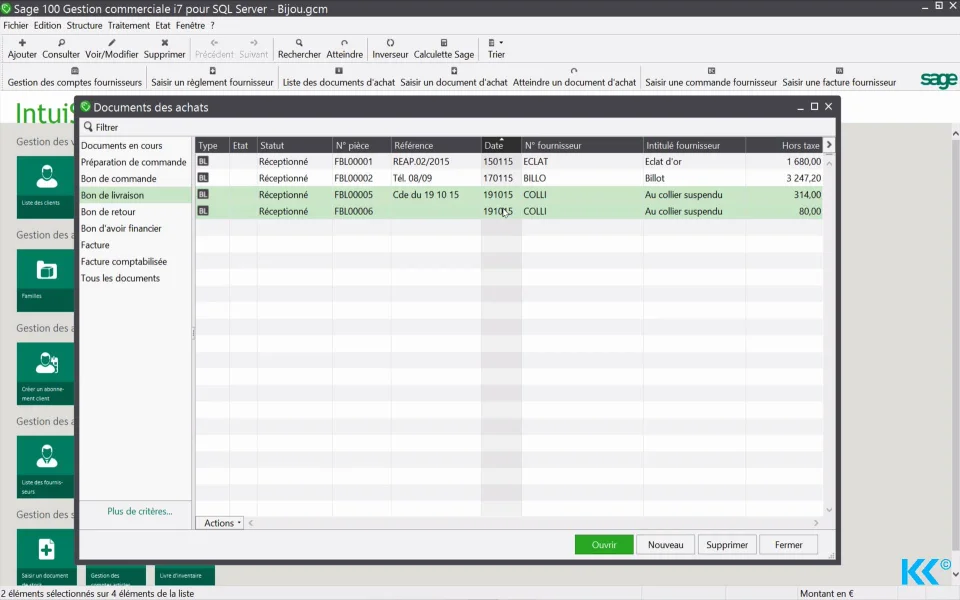The height and width of the screenshot is (600, 960).
Task: Click the BL icon of FBL00006 row
Action: tap(203, 211)
